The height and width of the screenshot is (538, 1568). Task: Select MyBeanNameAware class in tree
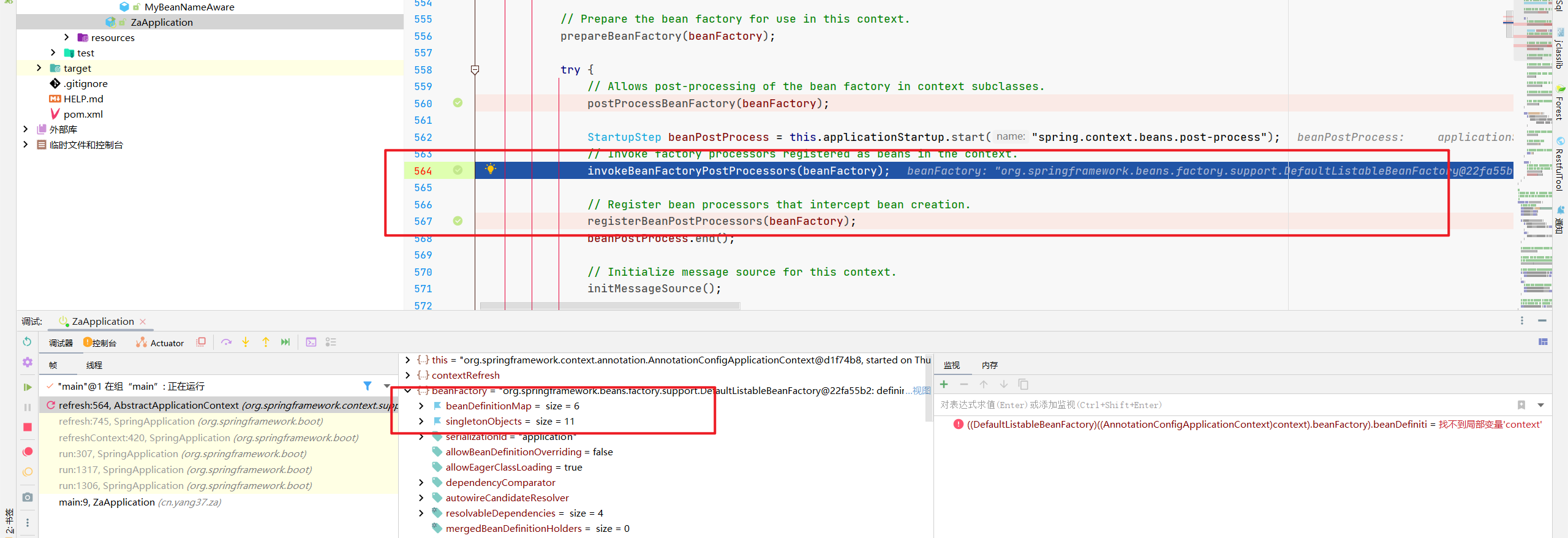click(x=189, y=7)
